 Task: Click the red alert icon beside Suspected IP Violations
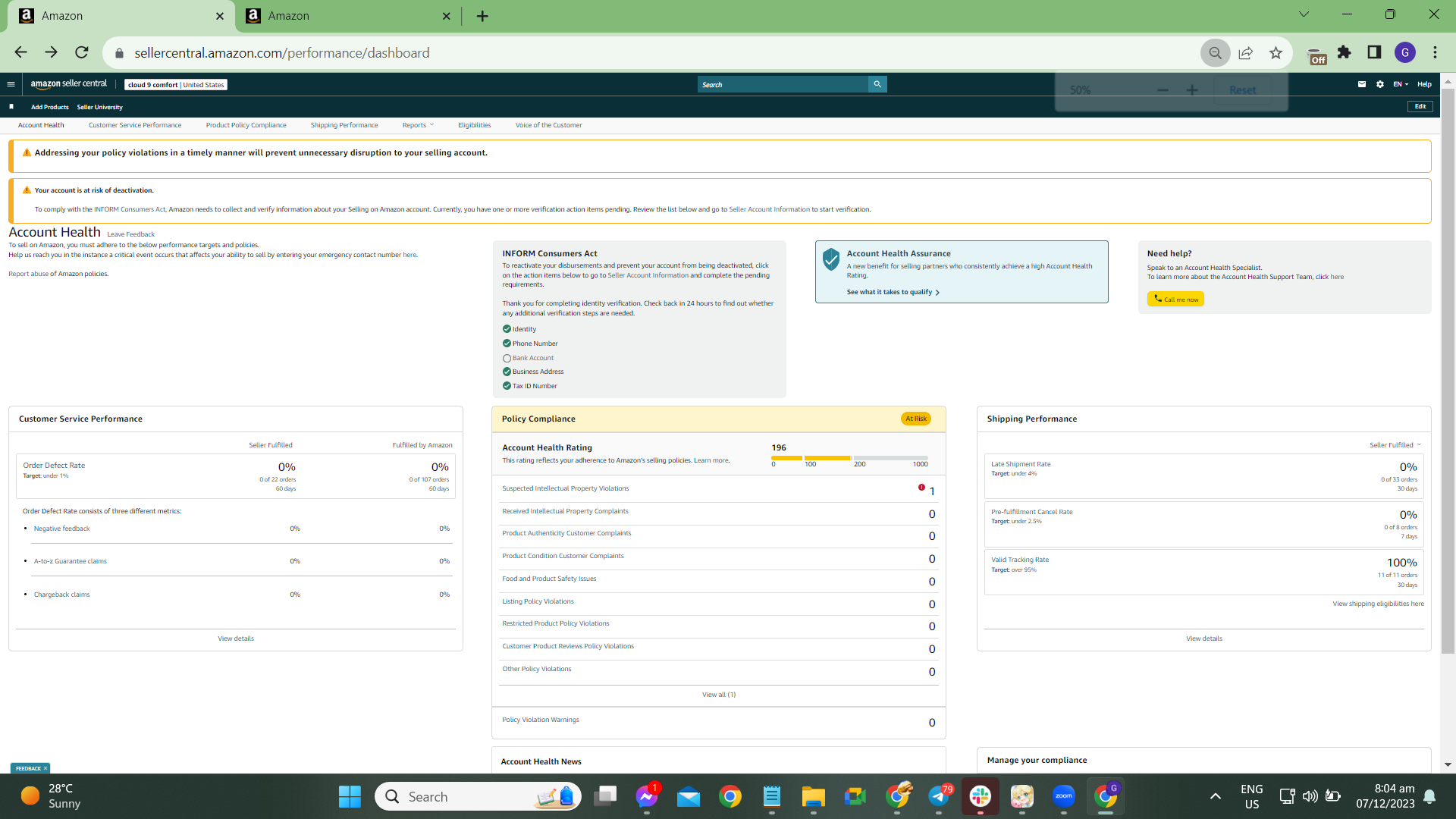pyautogui.click(x=921, y=488)
